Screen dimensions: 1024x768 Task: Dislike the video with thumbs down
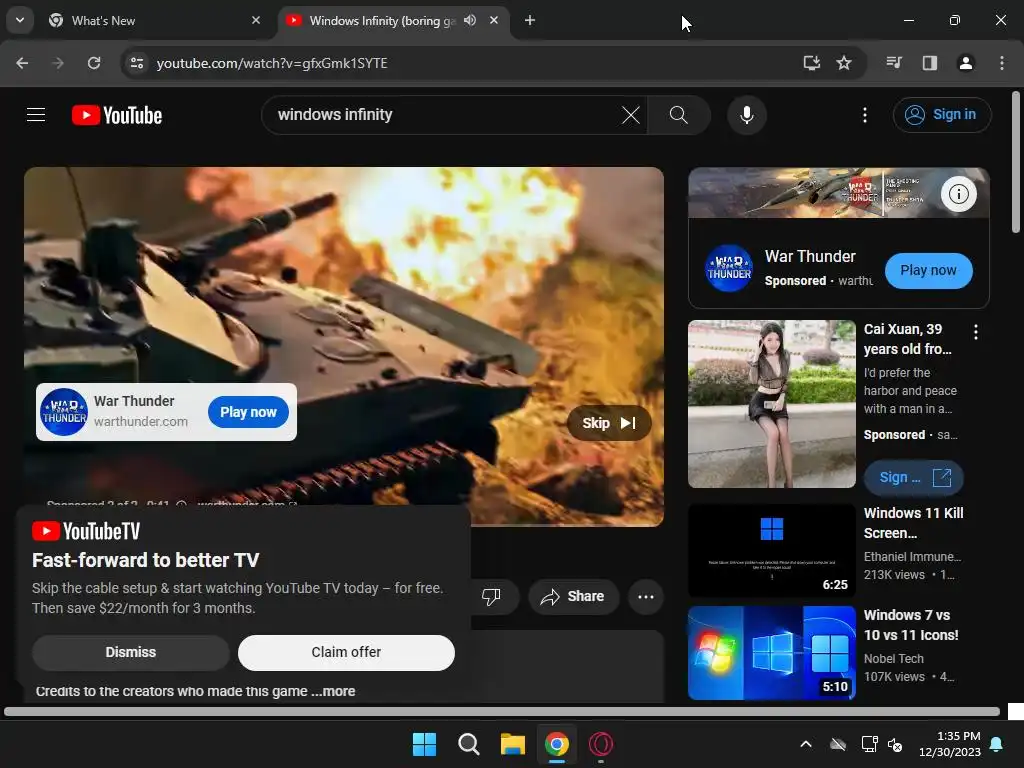[x=491, y=596]
